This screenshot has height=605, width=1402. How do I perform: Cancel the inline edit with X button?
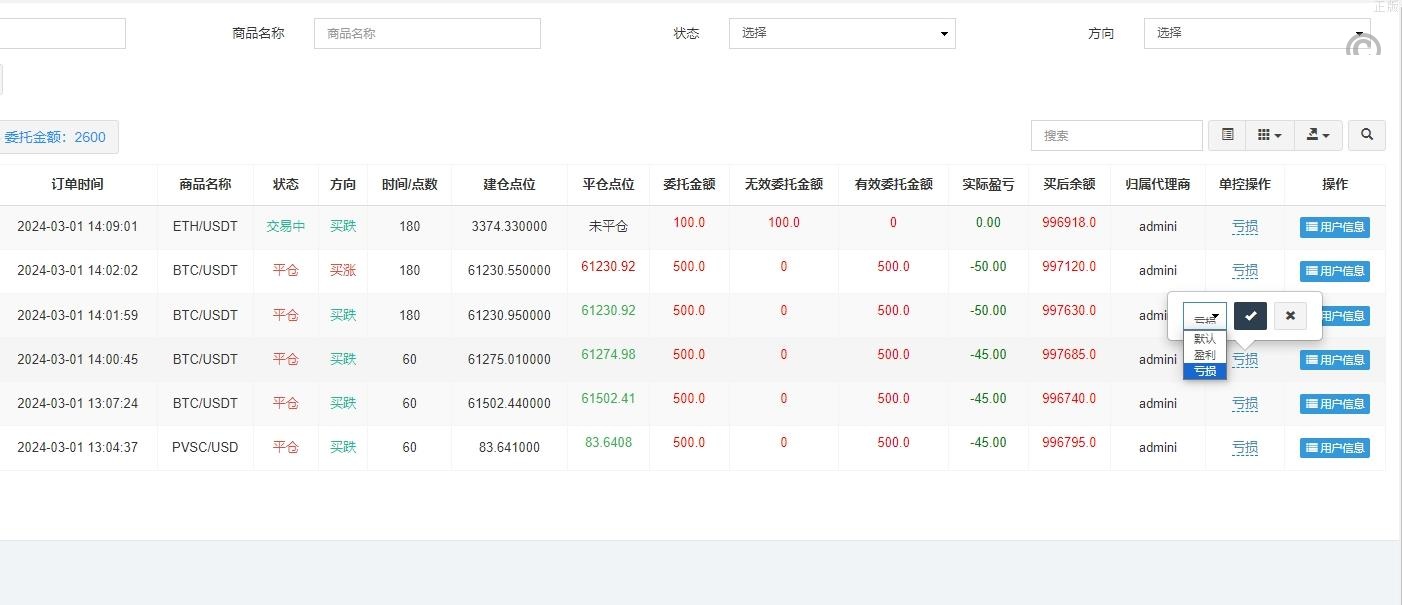1290,316
